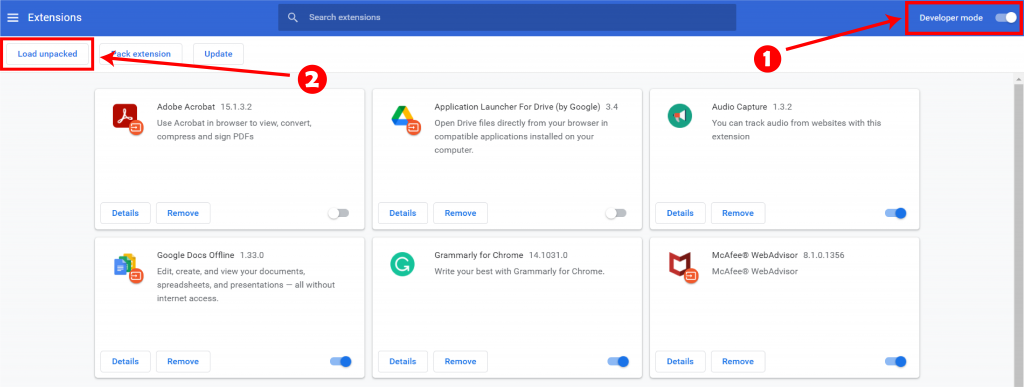Remove the McAfee WebAdvisor extension
Image resolution: width=1024 pixels, height=387 pixels.
[x=738, y=361]
